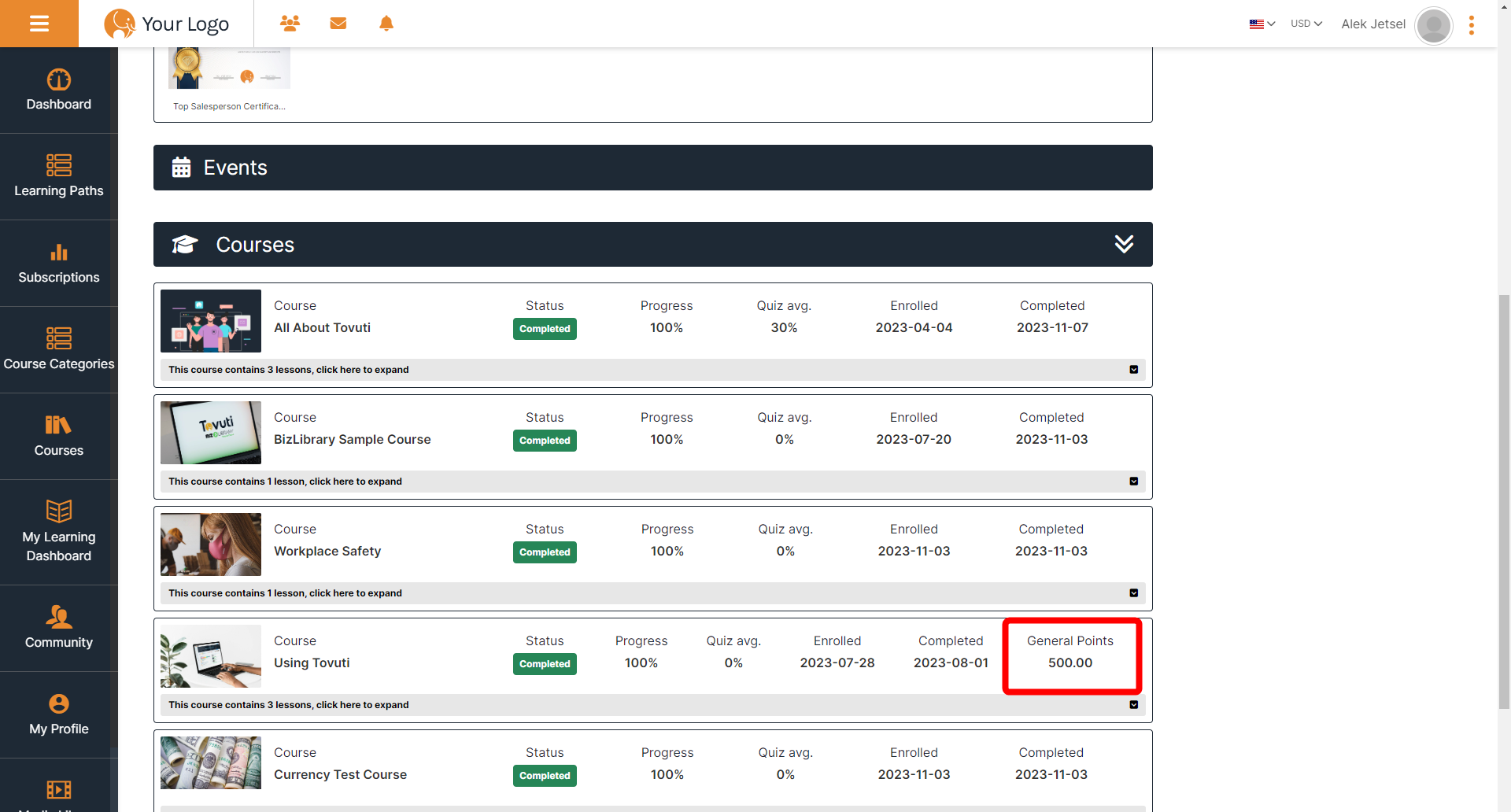Click the All About Tovuti course title

click(x=322, y=327)
